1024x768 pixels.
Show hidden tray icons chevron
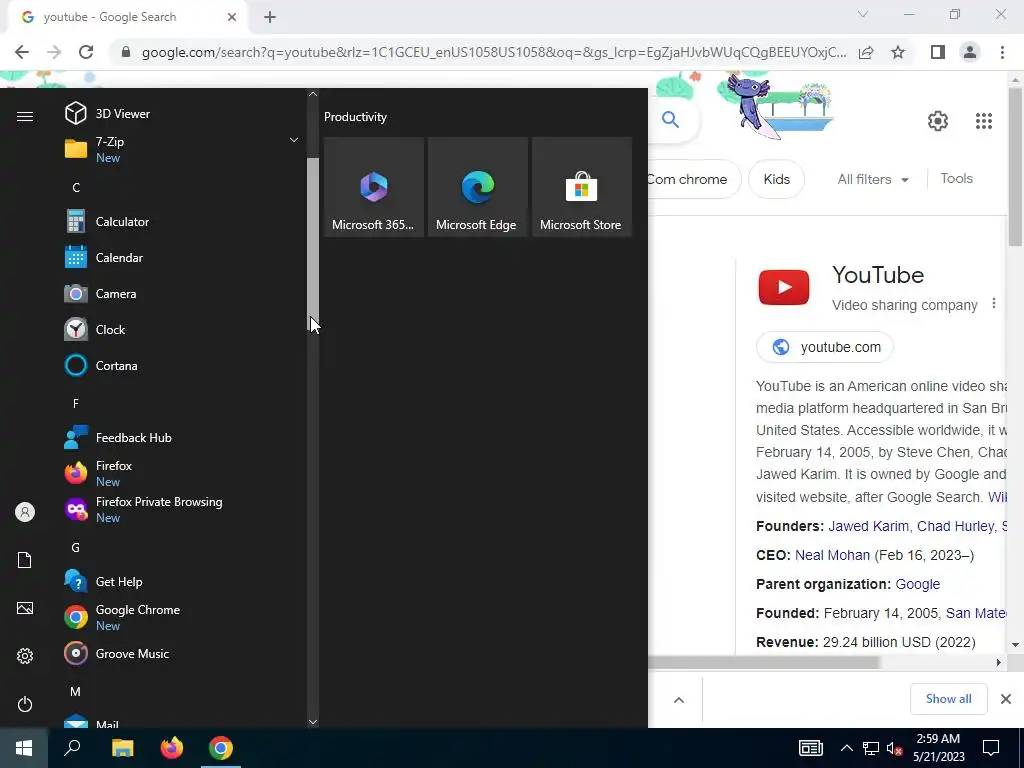[x=846, y=748]
